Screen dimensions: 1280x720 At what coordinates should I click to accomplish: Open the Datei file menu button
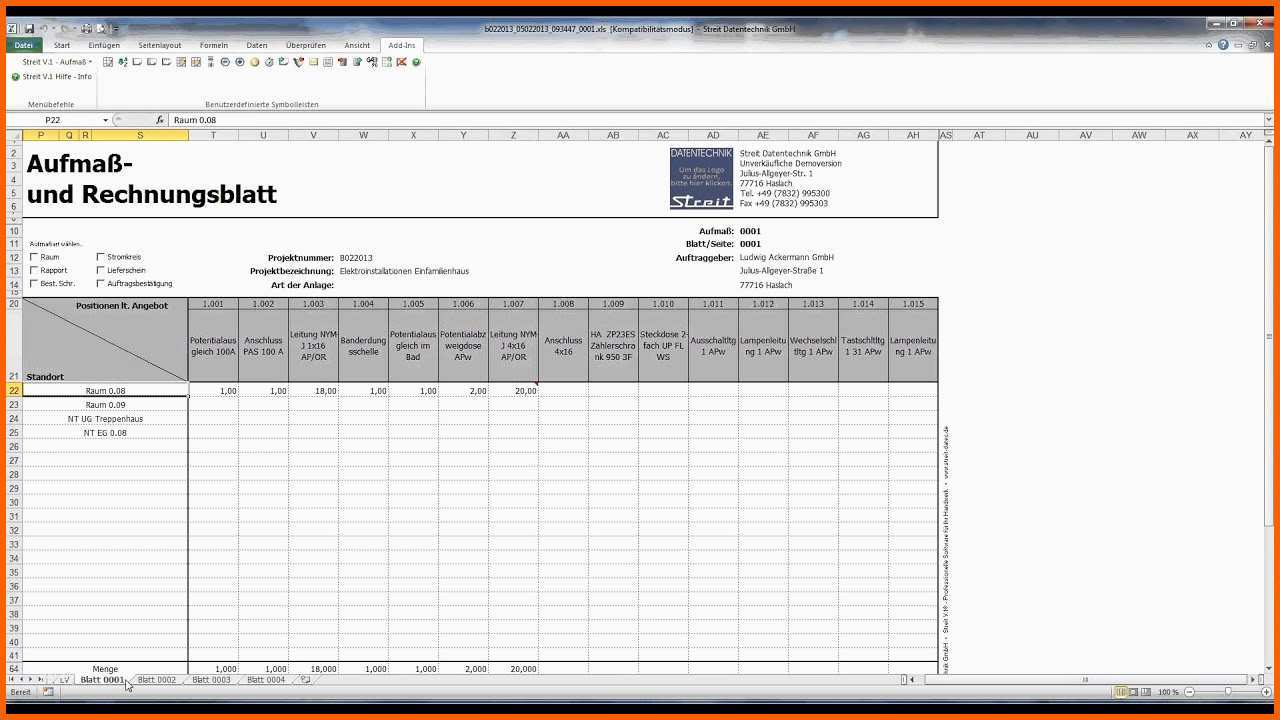coord(24,45)
